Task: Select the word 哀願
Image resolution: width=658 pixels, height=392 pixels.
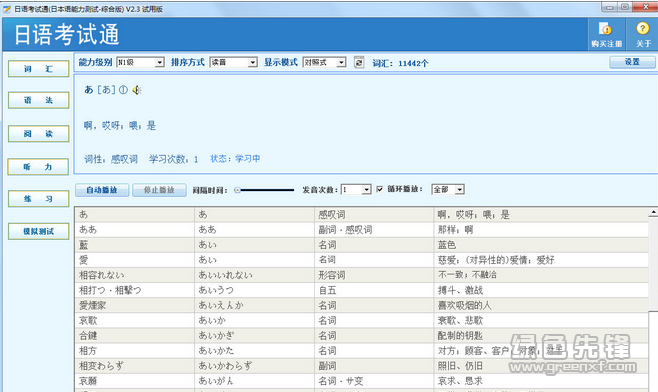Action: pyautogui.click(x=88, y=381)
